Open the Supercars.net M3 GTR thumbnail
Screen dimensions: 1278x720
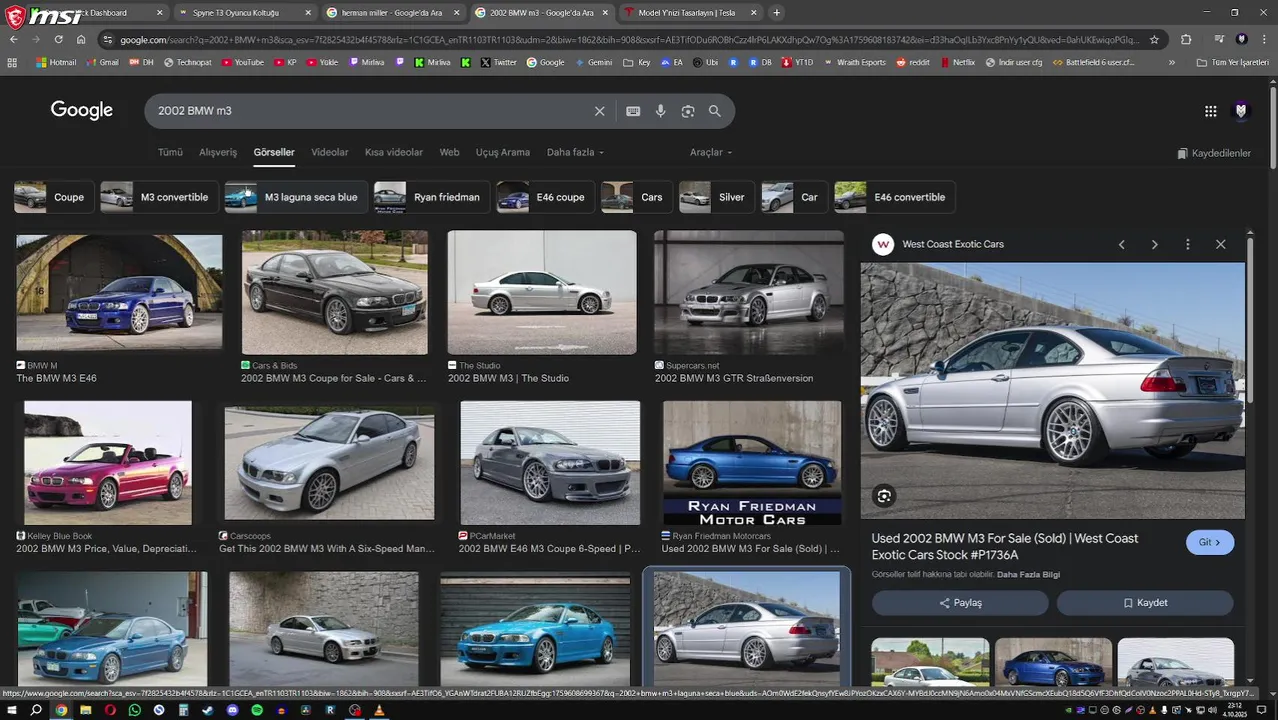749,292
